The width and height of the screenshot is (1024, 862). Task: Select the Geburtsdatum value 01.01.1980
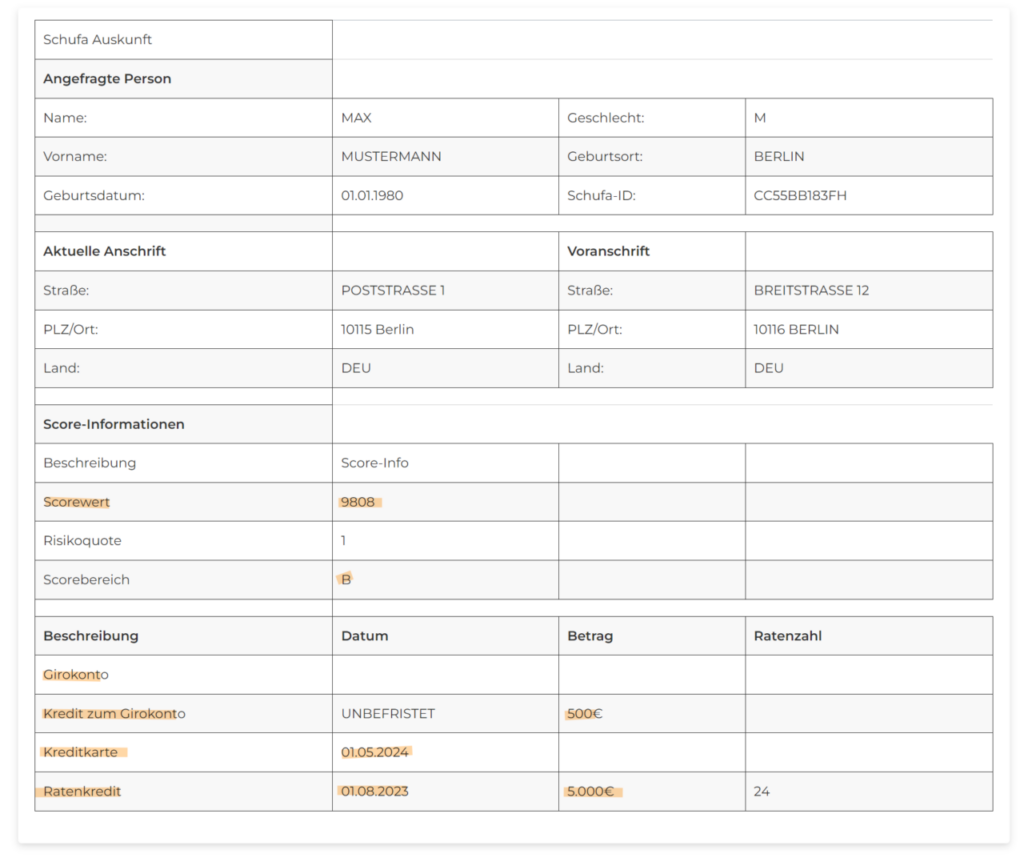[372, 196]
